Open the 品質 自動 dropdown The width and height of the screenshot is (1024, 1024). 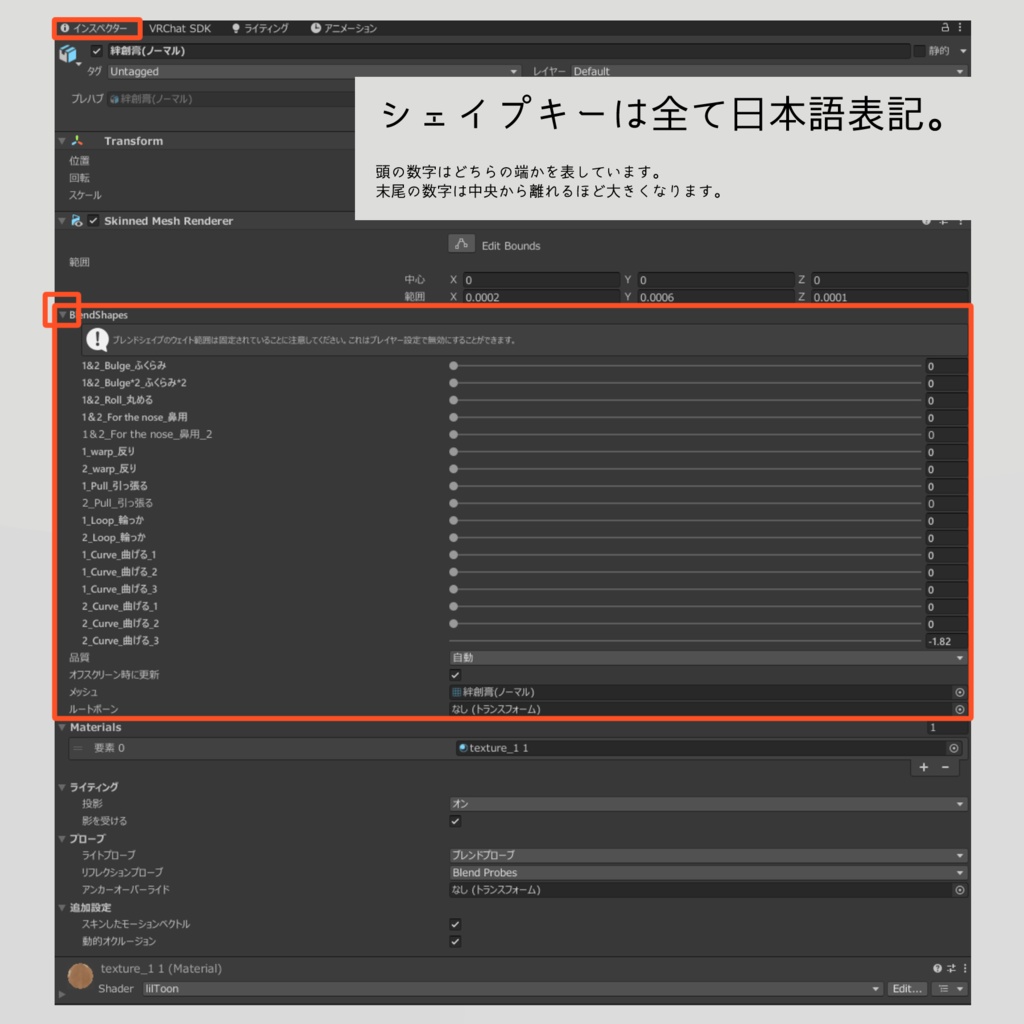[x=708, y=658]
